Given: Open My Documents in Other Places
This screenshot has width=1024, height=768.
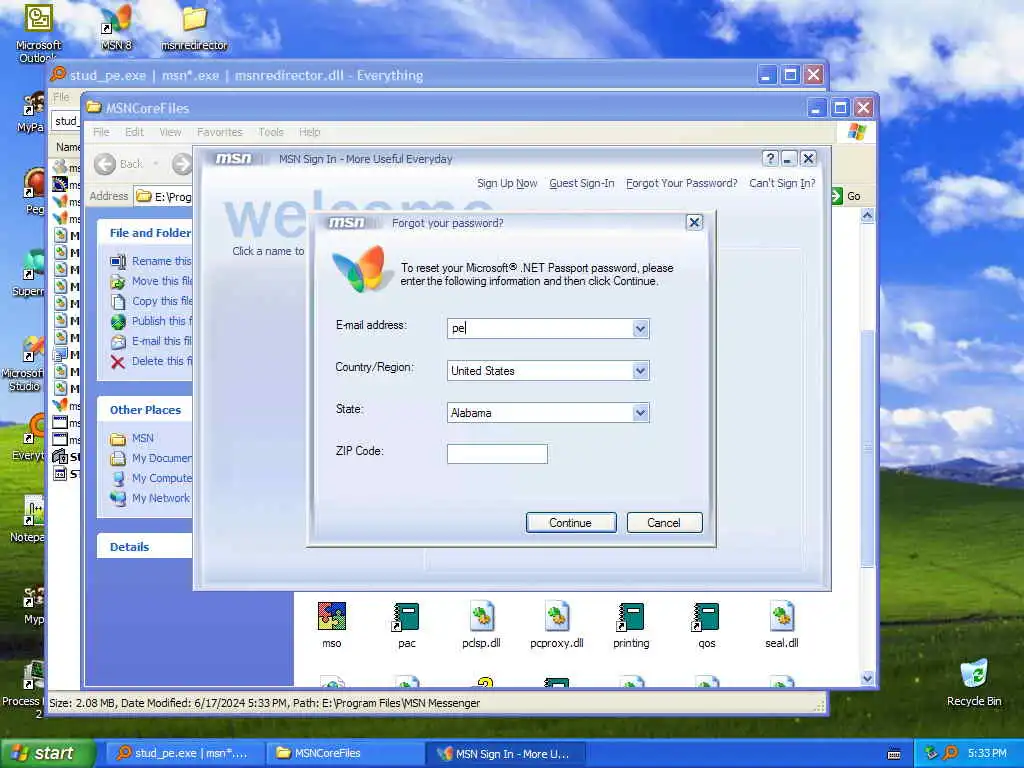Looking at the screenshot, I should pos(152,458).
